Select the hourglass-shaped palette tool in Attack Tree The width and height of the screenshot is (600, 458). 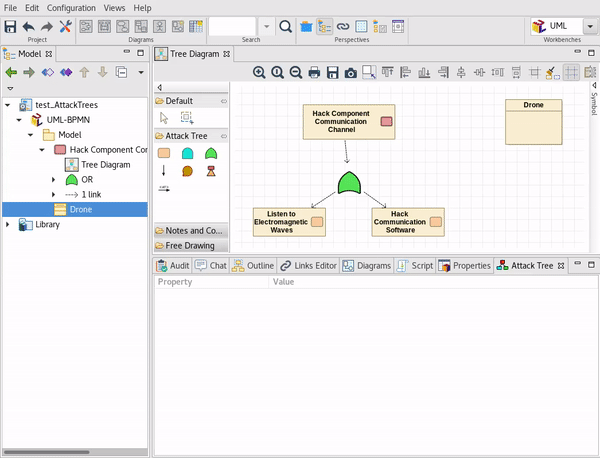pos(211,171)
